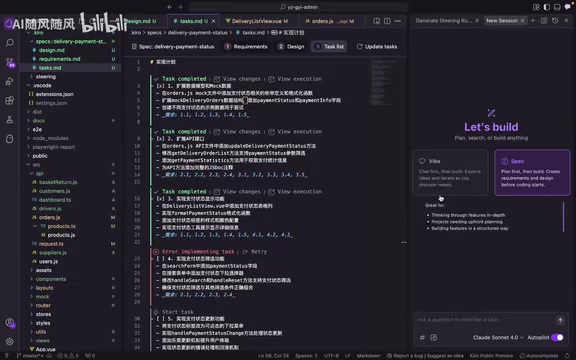
Task: Toggle checkbox for task 4 实现支付状态筛选功能
Action: point(160,259)
